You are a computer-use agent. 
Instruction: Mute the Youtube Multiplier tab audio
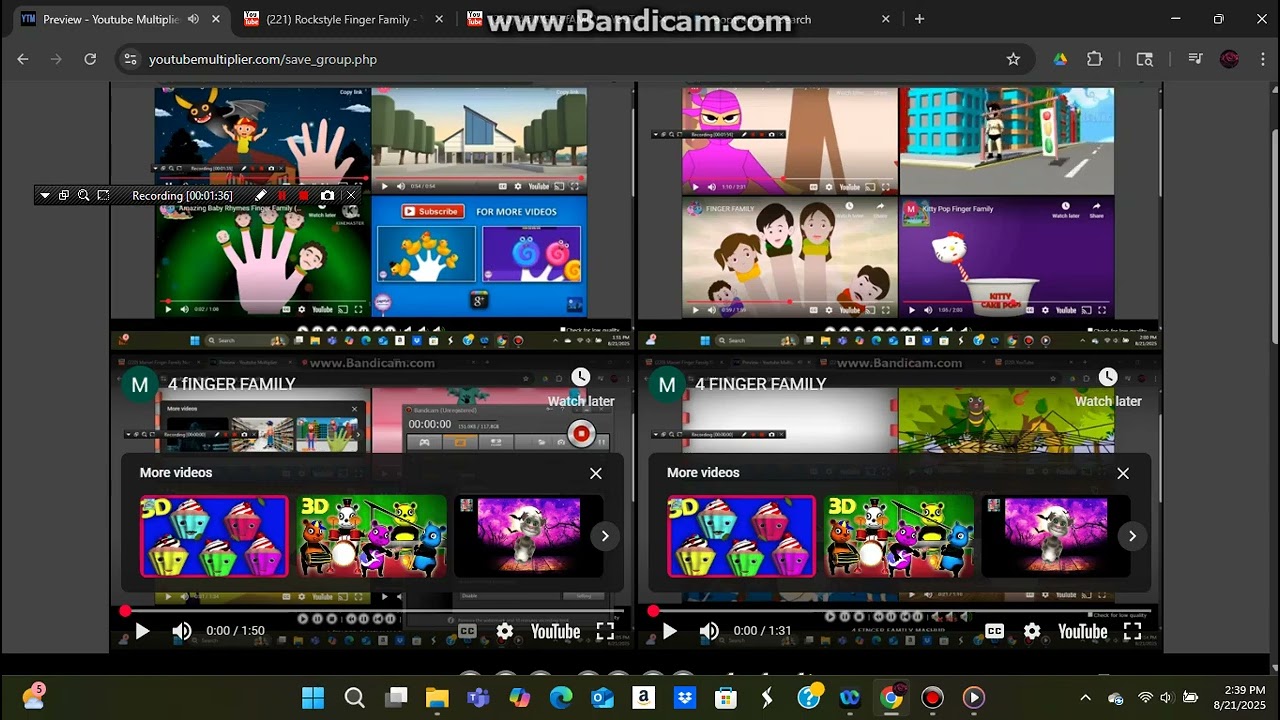click(193, 19)
